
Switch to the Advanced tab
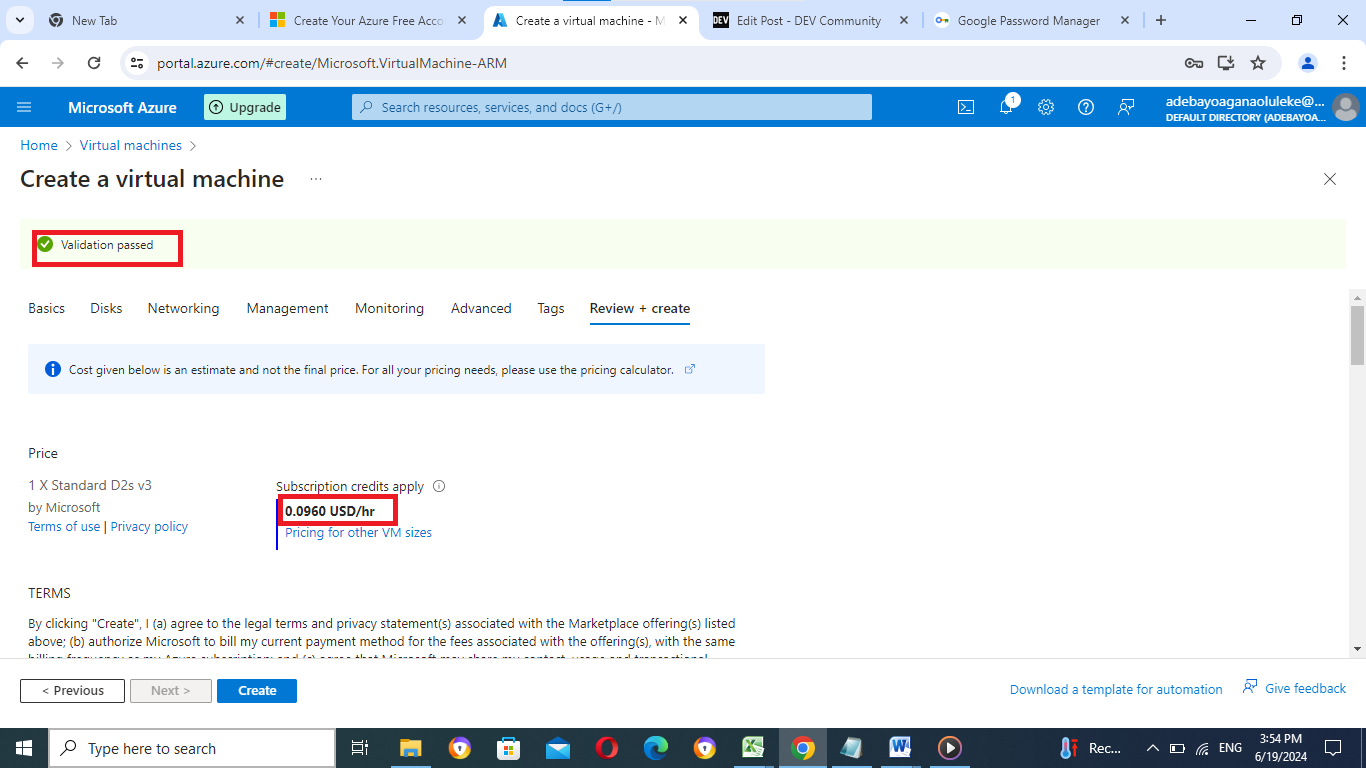point(481,308)
